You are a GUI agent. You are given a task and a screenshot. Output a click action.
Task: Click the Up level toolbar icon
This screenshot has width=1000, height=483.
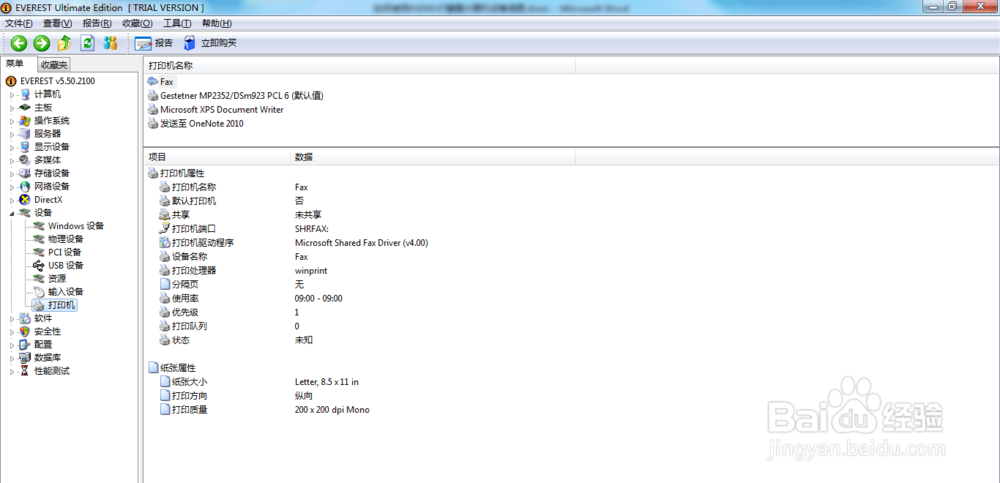[64, 43]
